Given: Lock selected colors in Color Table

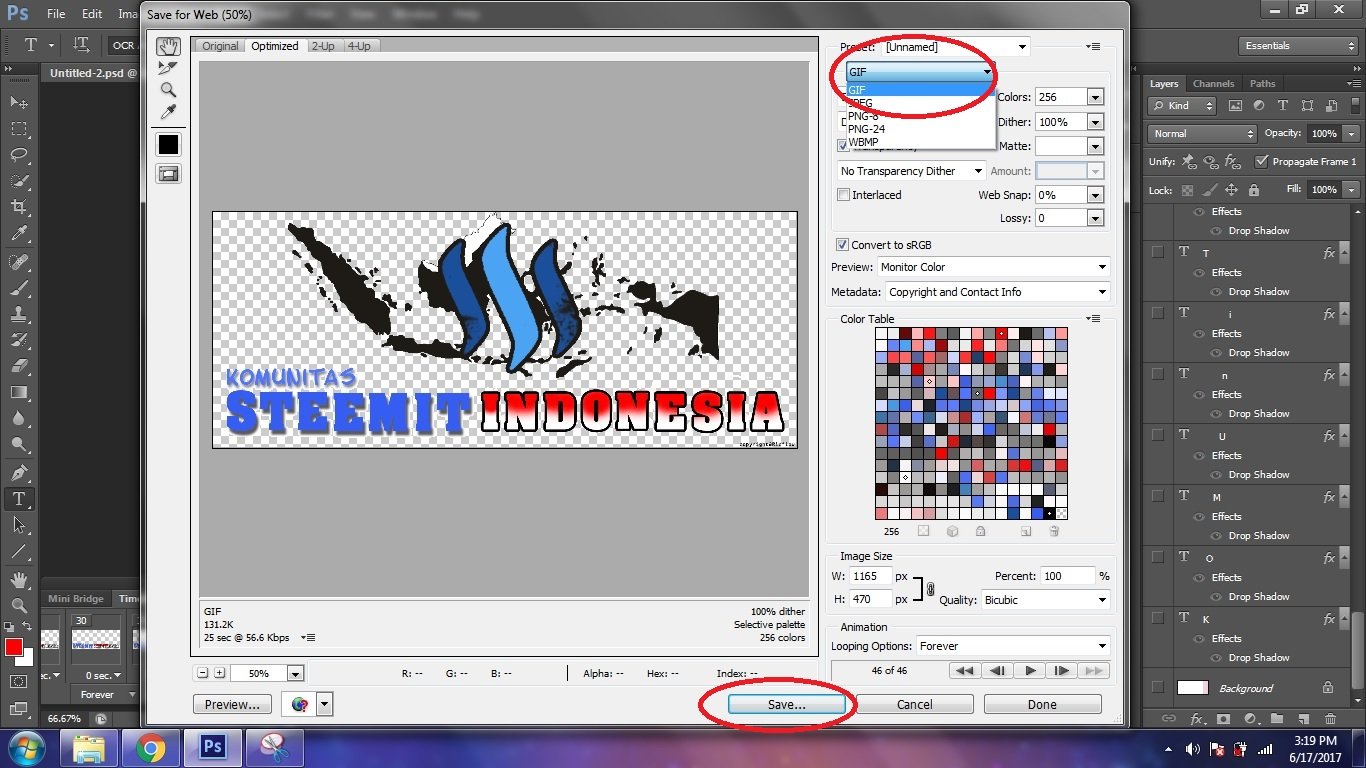Looking at the screenshot, I should tap(980, 532).
